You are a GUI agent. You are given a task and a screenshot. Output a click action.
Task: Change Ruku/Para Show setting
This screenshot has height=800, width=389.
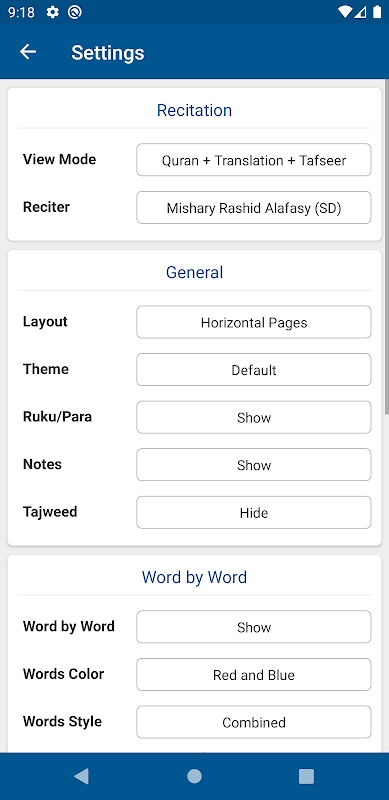pos(254,417)
